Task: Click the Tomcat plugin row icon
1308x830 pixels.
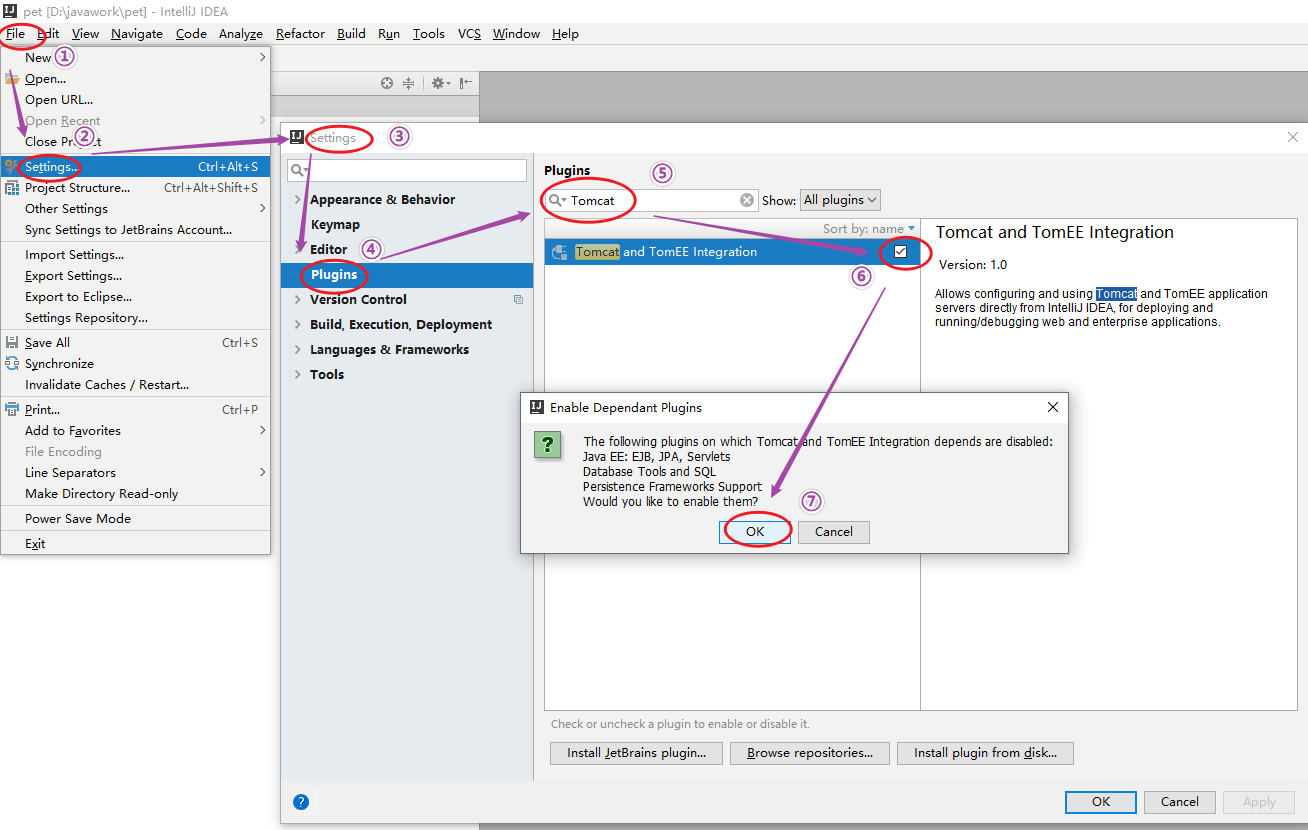Action: (x=561, y=252)
